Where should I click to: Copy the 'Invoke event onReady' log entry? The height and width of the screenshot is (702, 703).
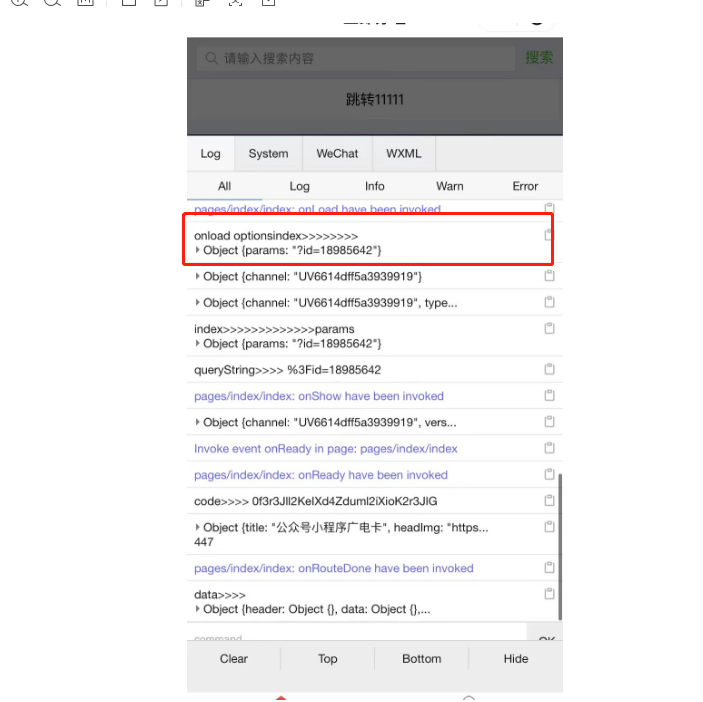point(549,447)
